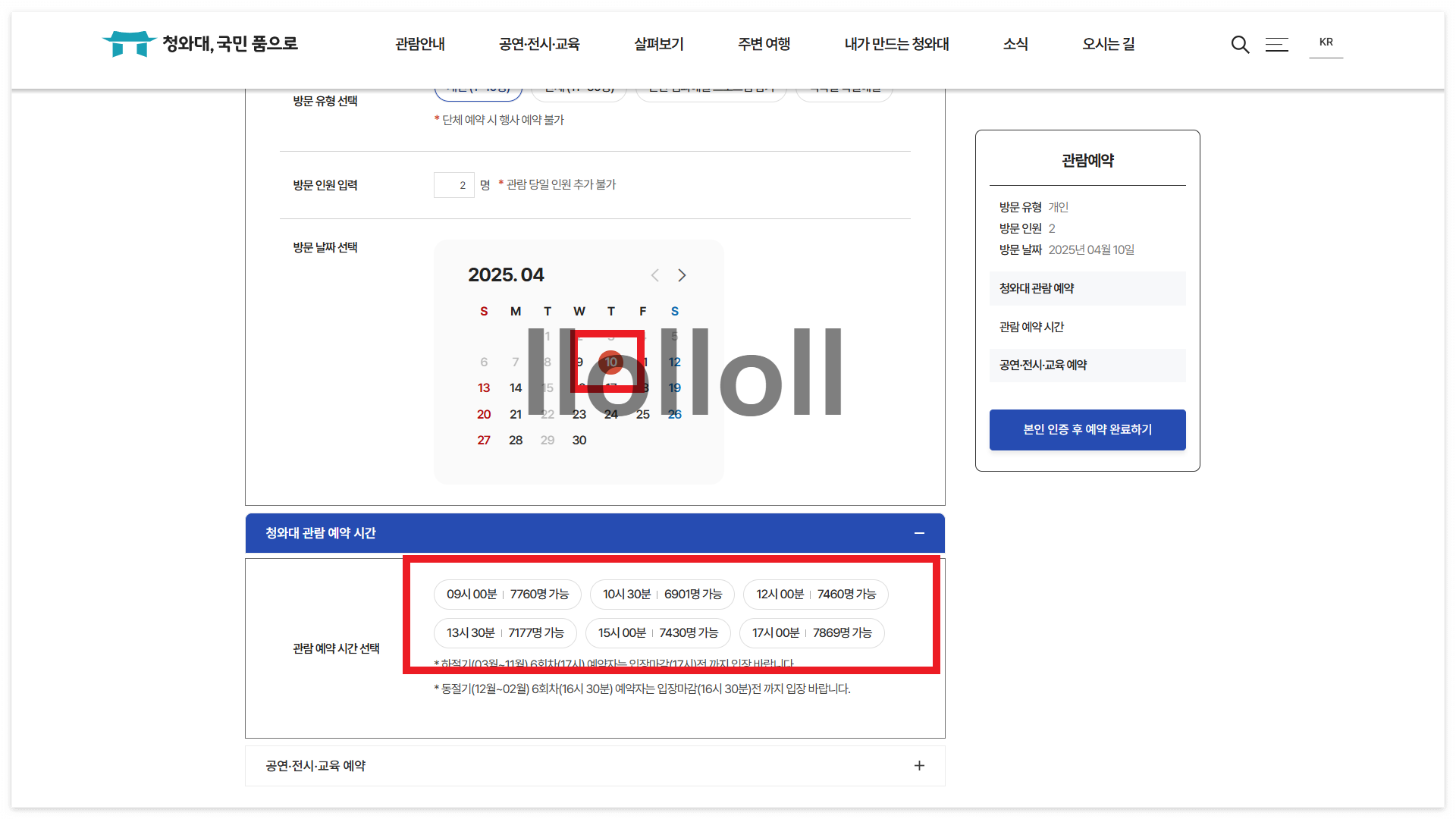1456x819 pixels.
Task: Open the hamburger menu icon
Action: point(1277,45)
